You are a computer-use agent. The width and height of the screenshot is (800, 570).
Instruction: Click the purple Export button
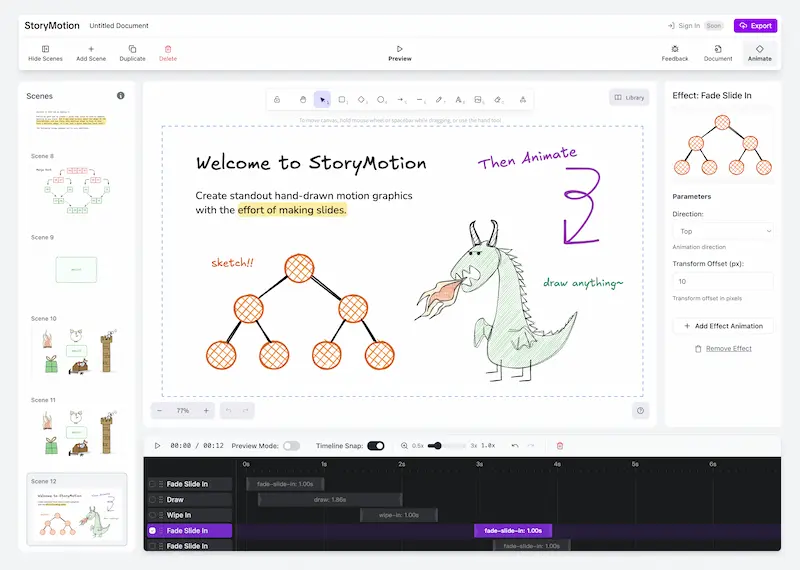(x=755, y=26)
